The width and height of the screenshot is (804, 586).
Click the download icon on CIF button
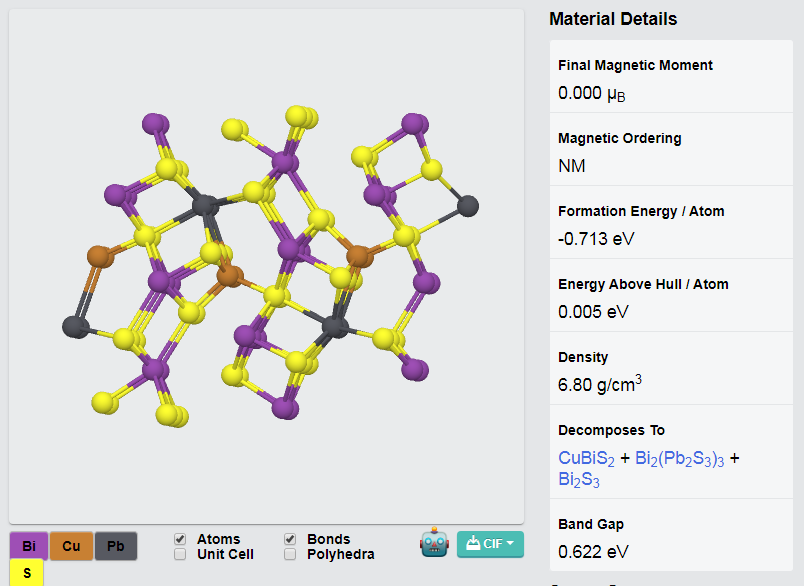pos(473,543)
